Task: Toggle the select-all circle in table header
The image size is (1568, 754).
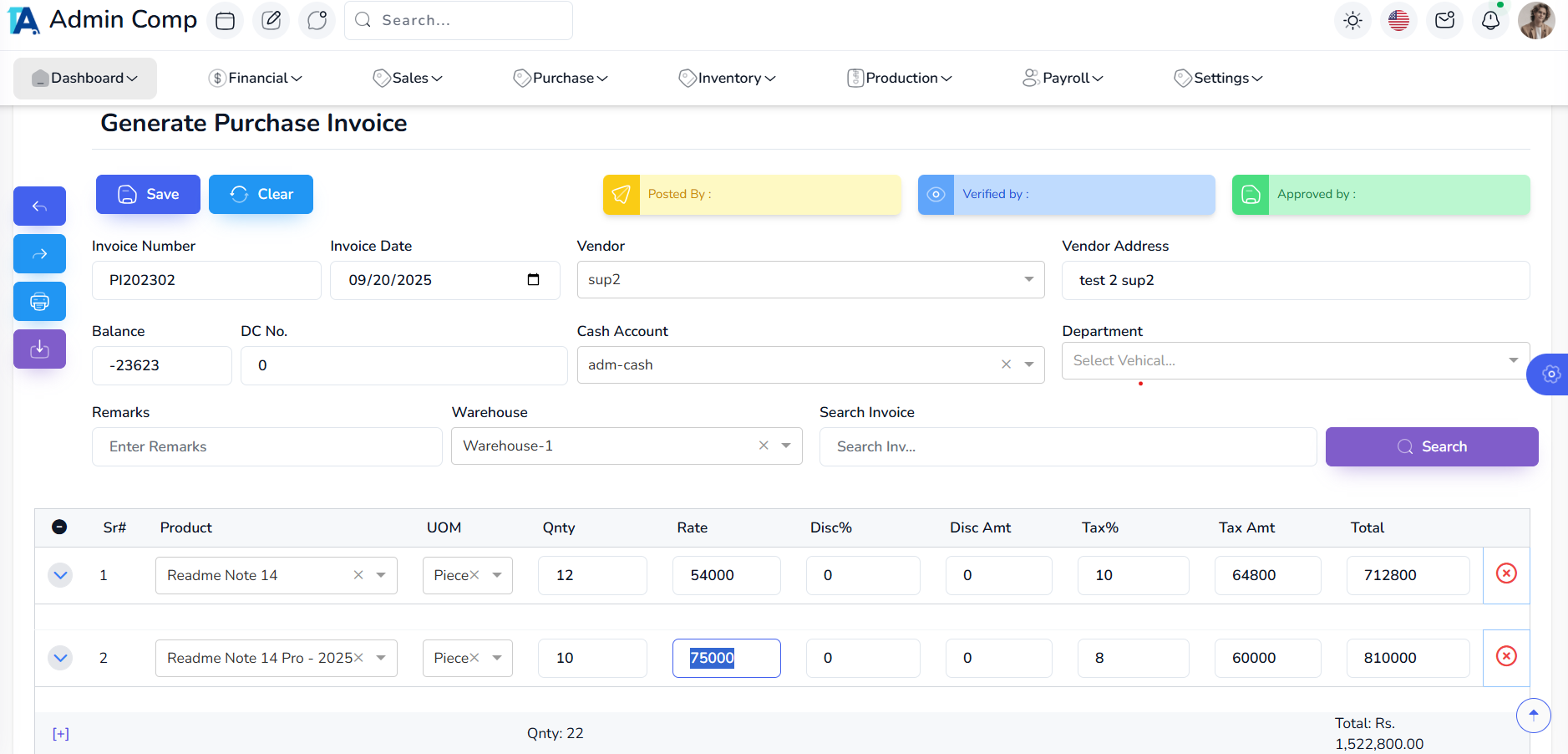Action: [x=59, y=527]
